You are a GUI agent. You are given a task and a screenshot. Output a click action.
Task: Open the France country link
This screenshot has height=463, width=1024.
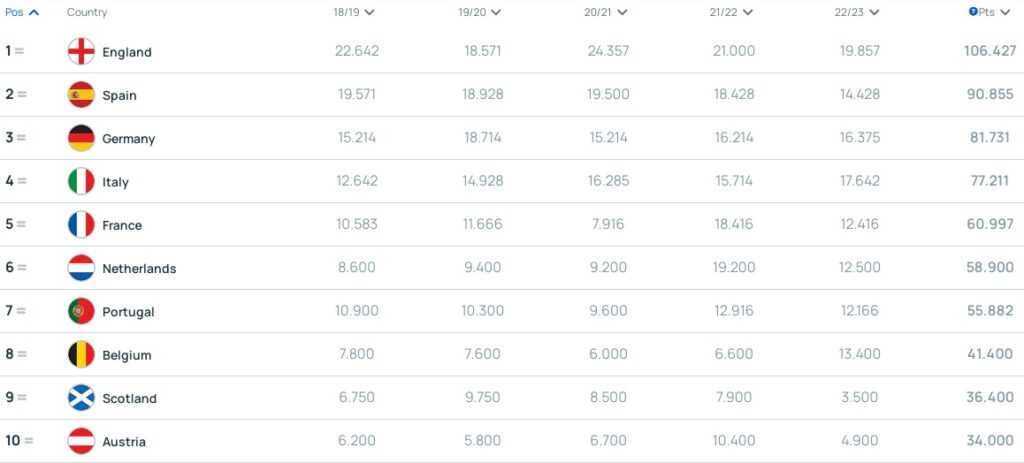tap(122, 225)
